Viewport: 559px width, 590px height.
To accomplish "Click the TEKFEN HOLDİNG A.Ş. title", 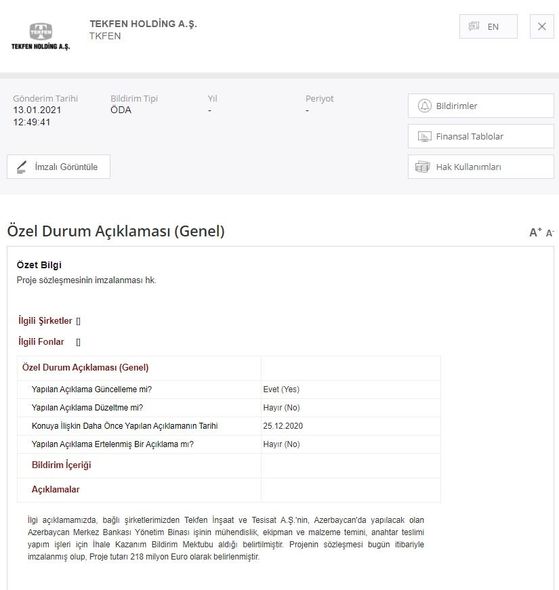I will click(143, 24).
